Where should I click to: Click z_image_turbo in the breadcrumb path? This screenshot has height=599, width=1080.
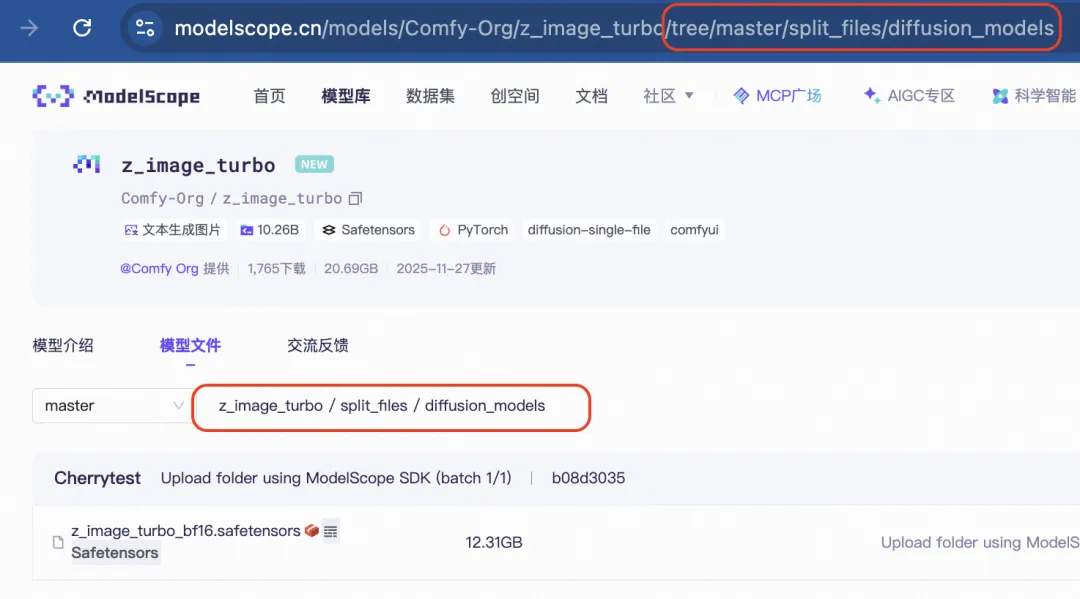click(271, 406)
